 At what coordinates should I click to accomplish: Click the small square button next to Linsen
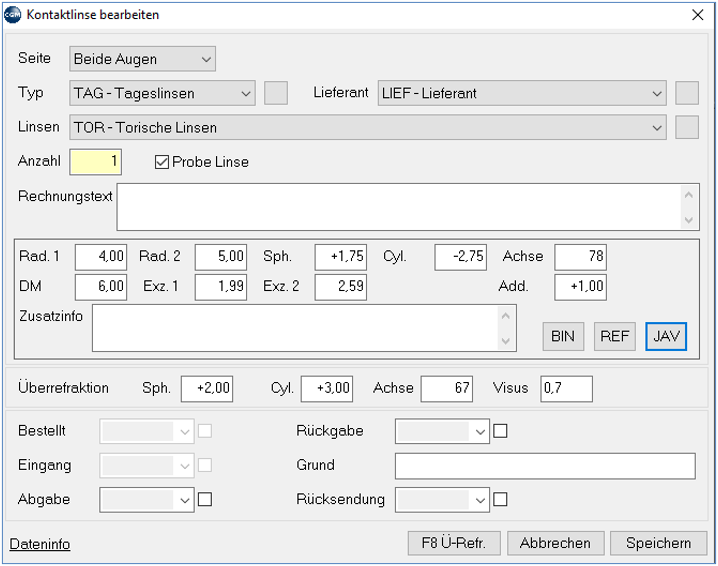[687, 128]
